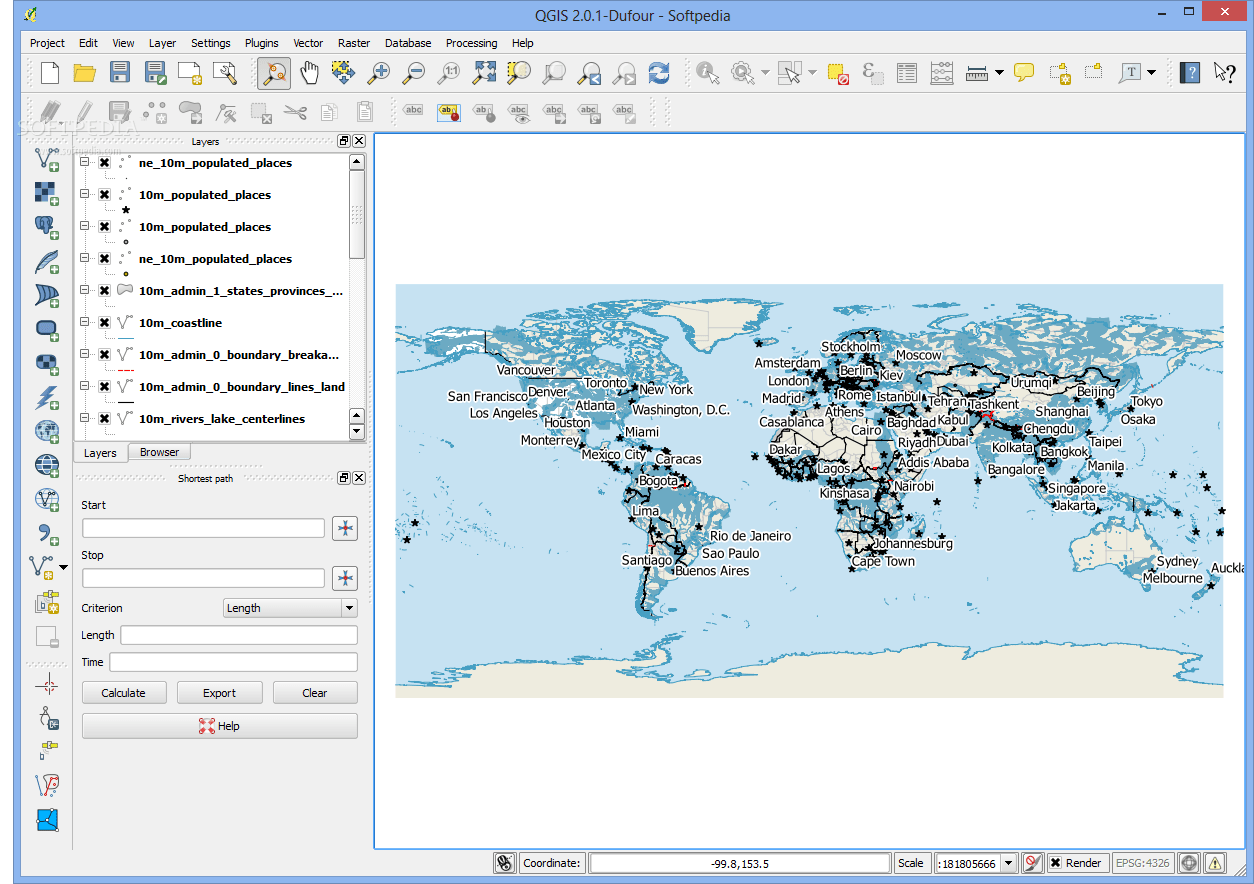The height and width of the screenshot is (884, 1254).
Task: Click inside the Start input field
Action: click(203, 527)
